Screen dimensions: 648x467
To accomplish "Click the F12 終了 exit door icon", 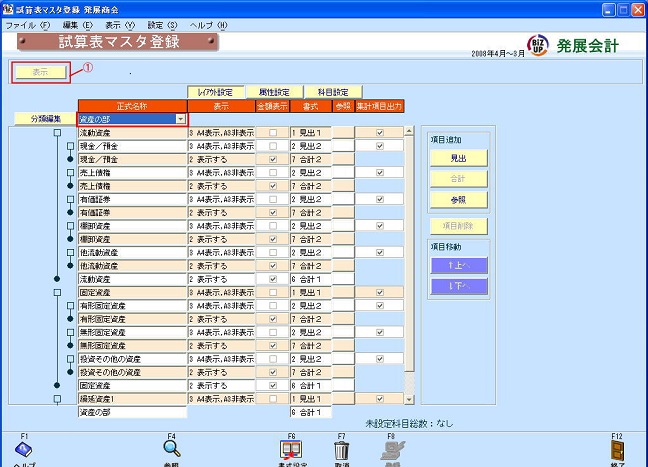I will point(617,450).
